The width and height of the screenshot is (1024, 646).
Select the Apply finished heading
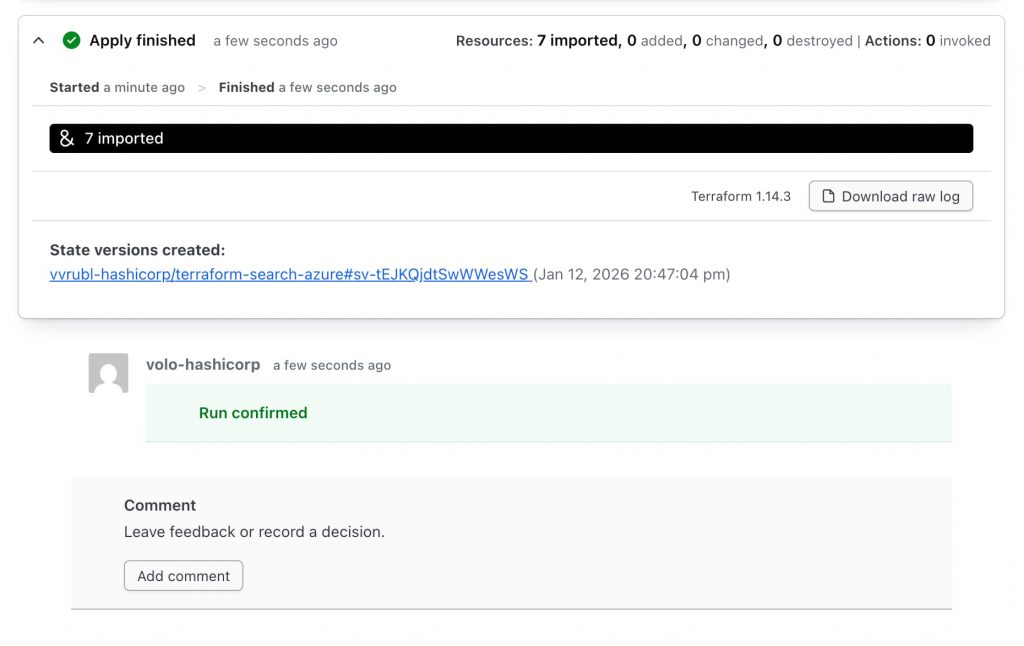pos(142,41)
